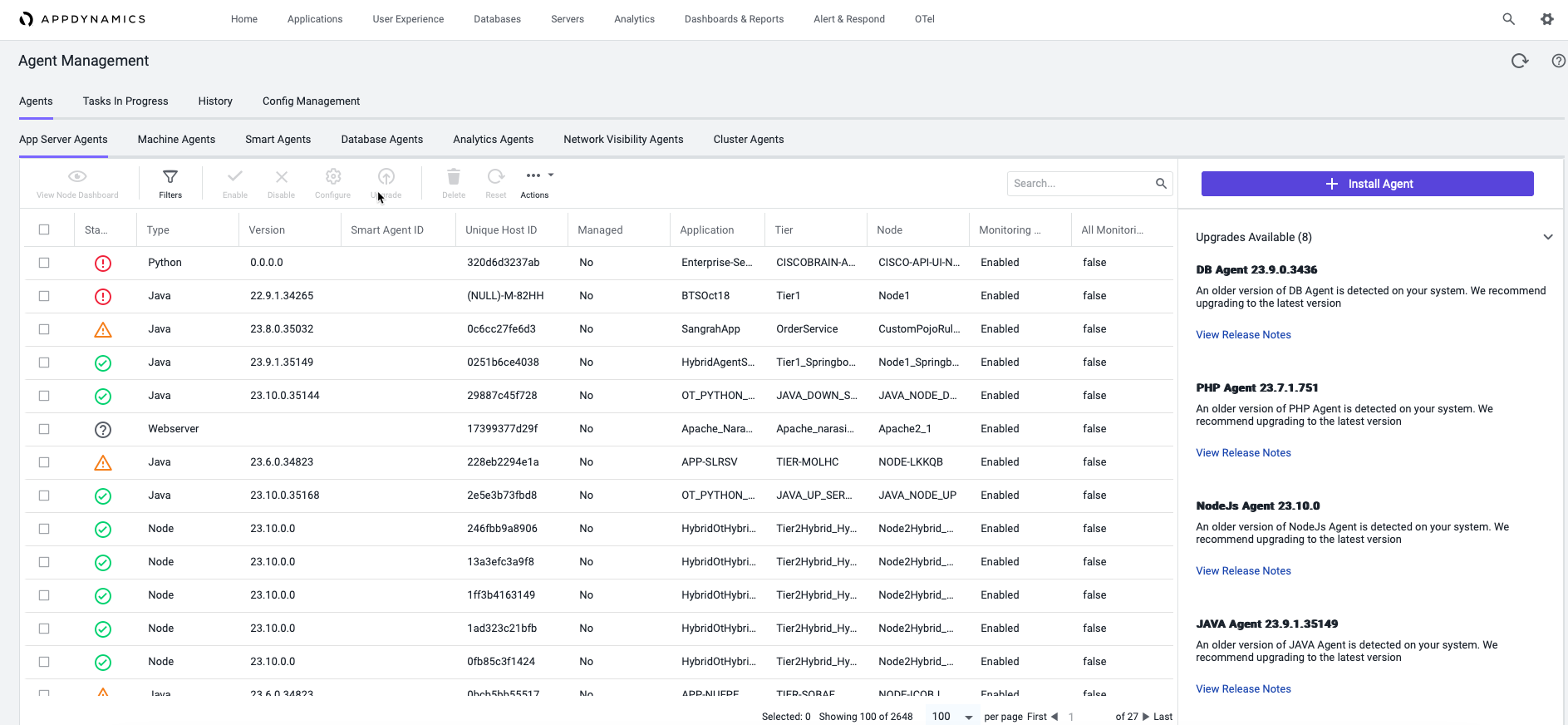Viewport: 1568px width, 725px height.
Task: Open Alert & Respond menu
Action: point(848,19)
